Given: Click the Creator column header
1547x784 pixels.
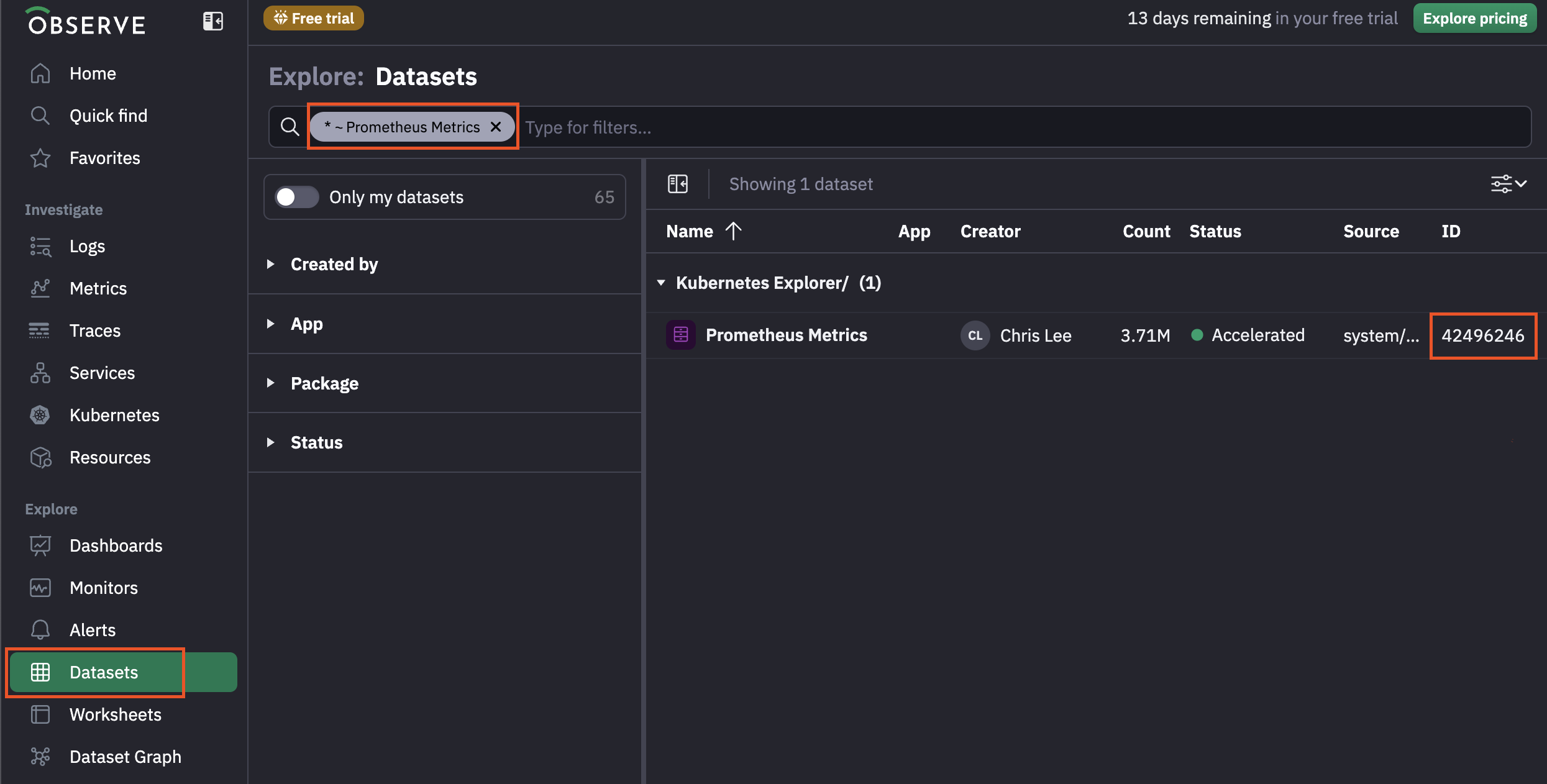Looking at the screenshot, I should pos(990,231).
